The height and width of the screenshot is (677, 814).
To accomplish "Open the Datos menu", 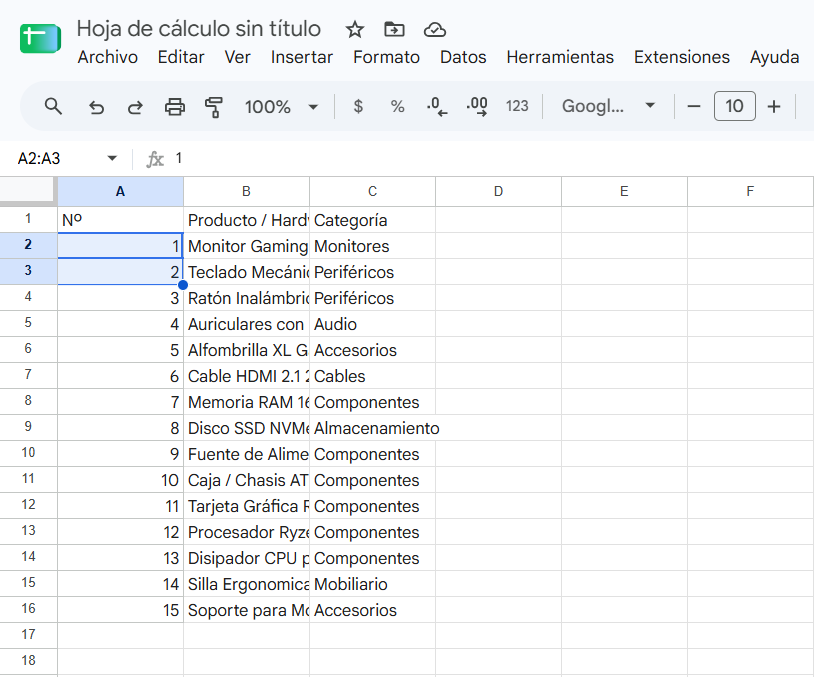I will coord(463,57).
